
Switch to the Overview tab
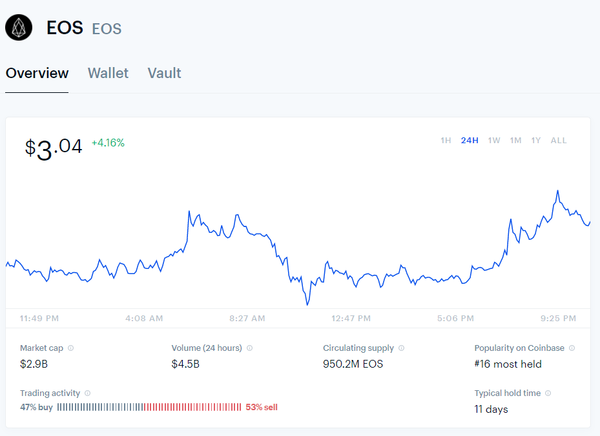tap(37, 73)
